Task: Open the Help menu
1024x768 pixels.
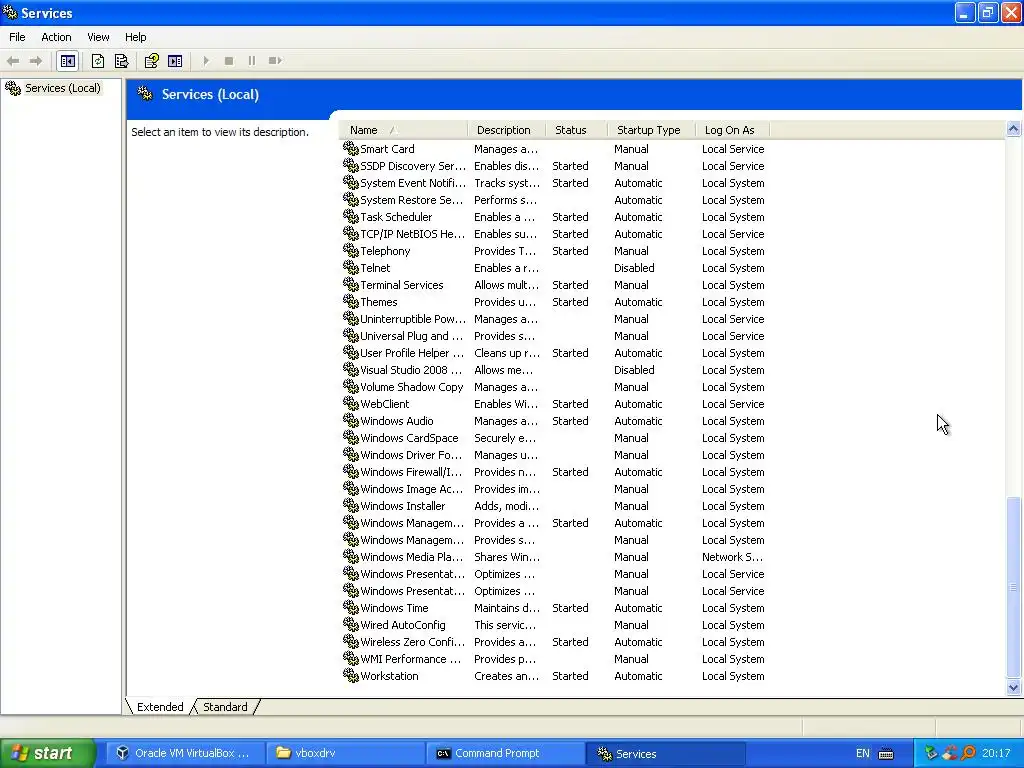Action: pos(135,37)
